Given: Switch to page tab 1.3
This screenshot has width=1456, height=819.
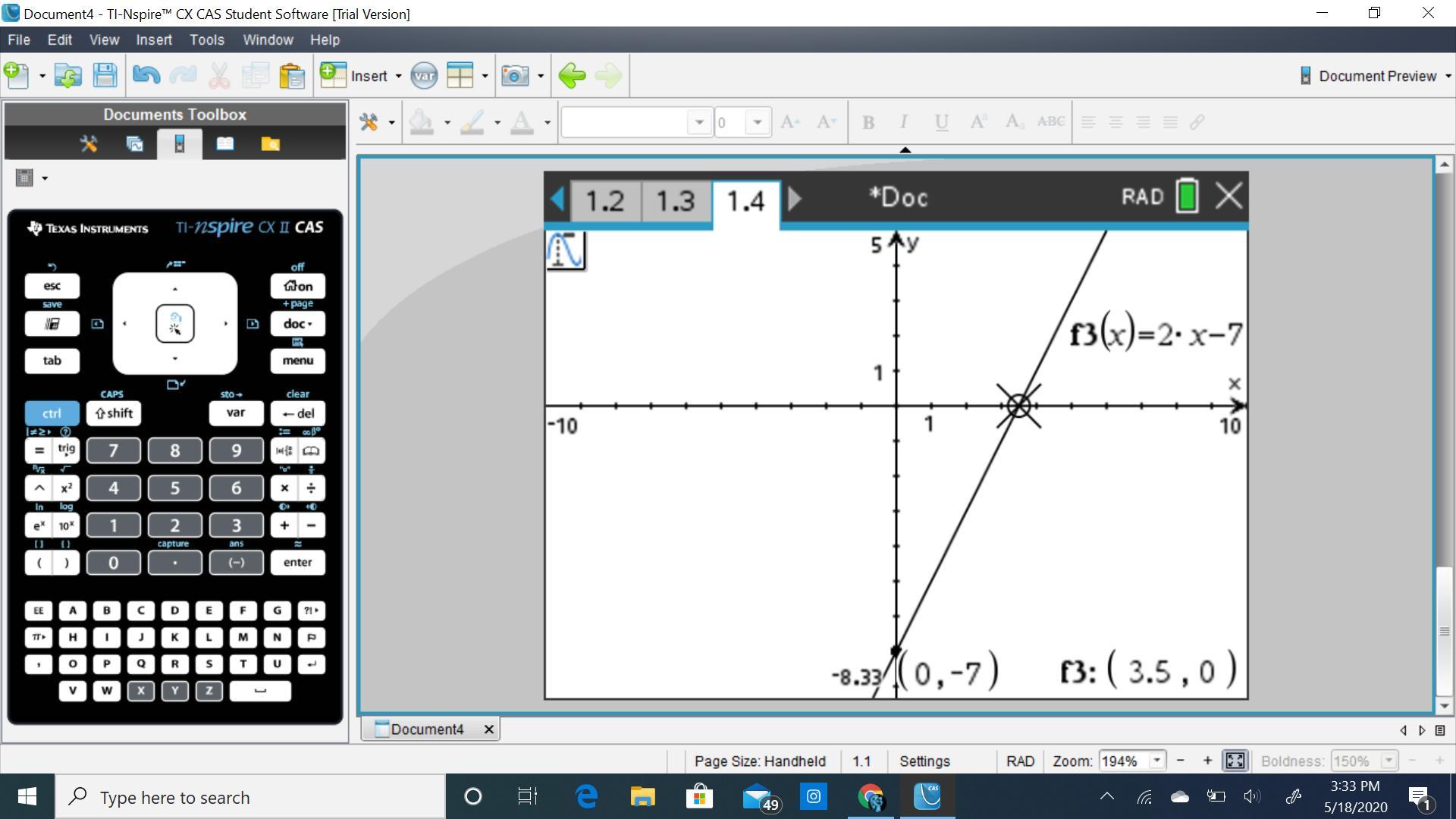Looking at the screenshot, I should pyautogui.click(x=675, y=201).
